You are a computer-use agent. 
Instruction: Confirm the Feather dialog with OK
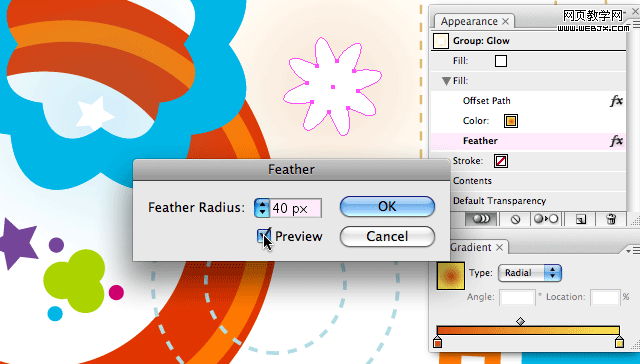387,206
